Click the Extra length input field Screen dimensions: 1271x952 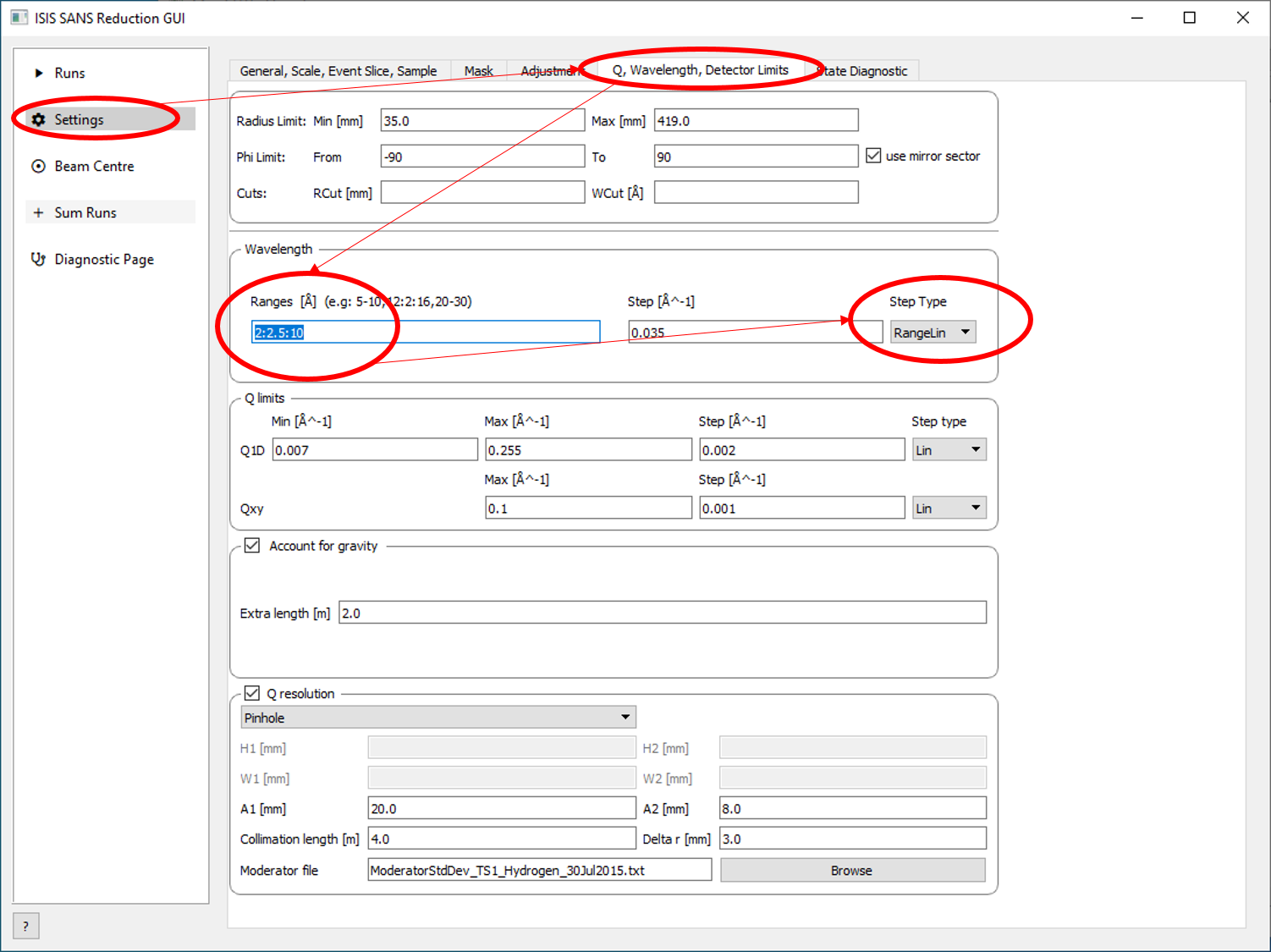click(662, 614)
